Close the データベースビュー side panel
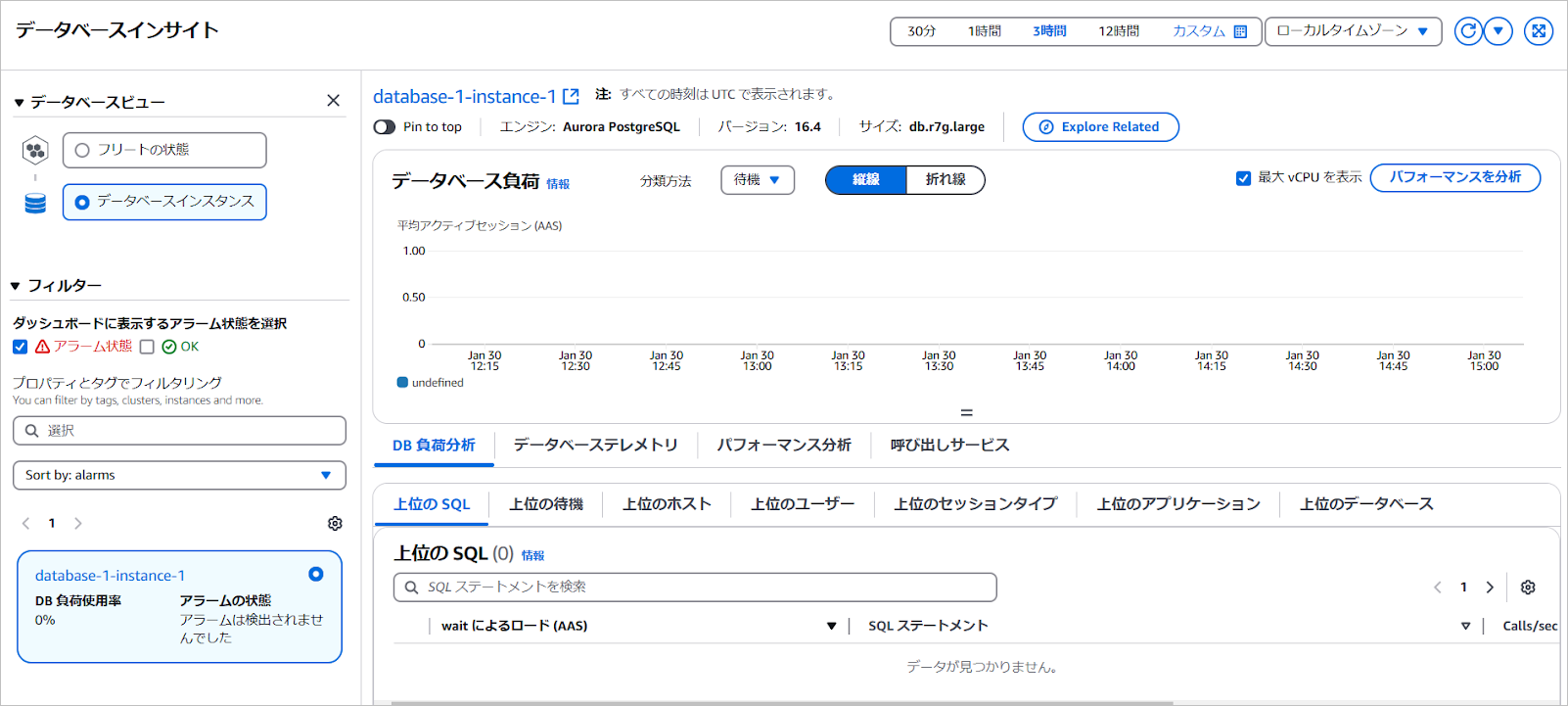The width and height of the screenshot is (1568, 706). click(x=333, y=101)
